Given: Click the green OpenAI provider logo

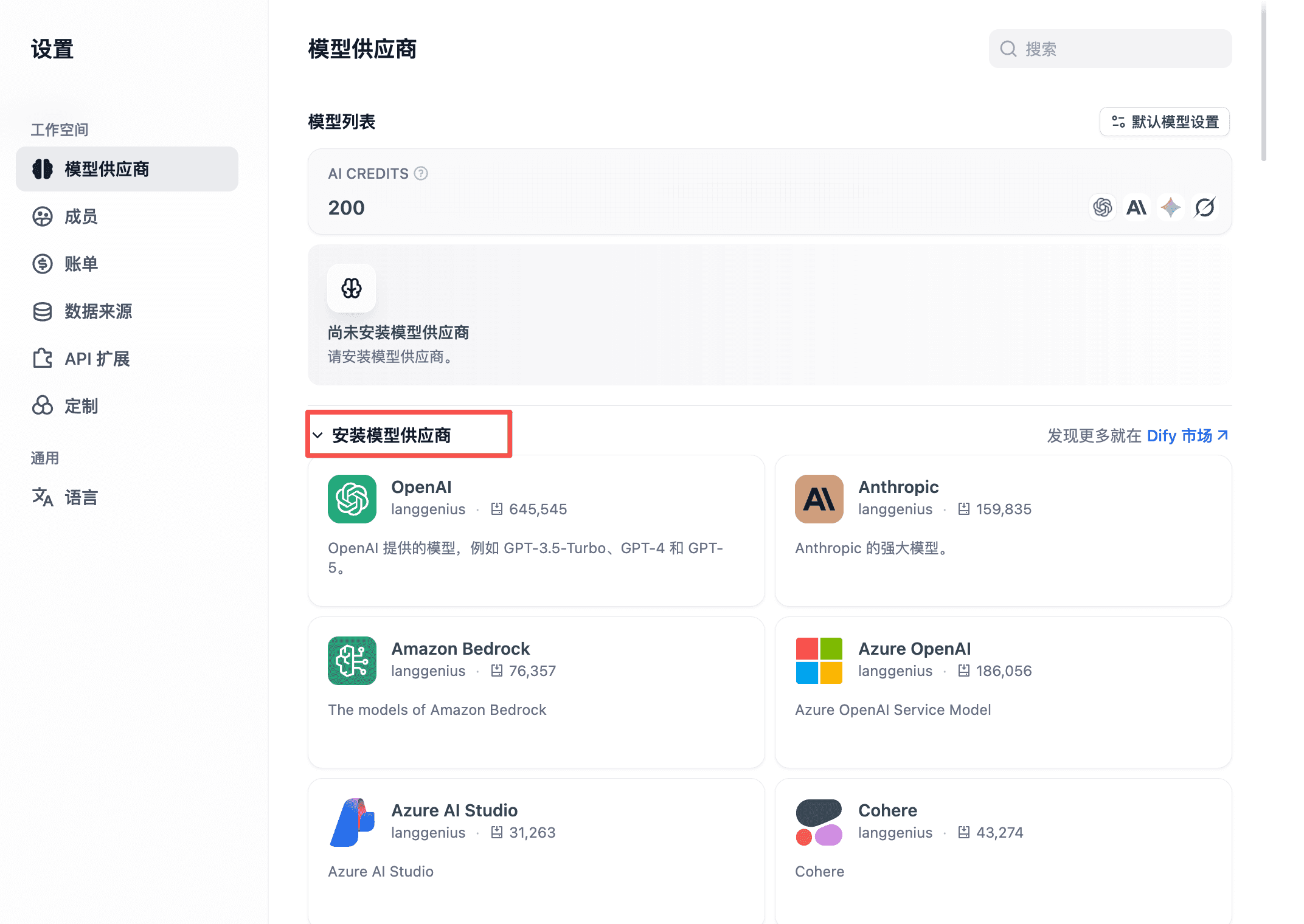Looking at the screenshot, I should pos(352,499).
